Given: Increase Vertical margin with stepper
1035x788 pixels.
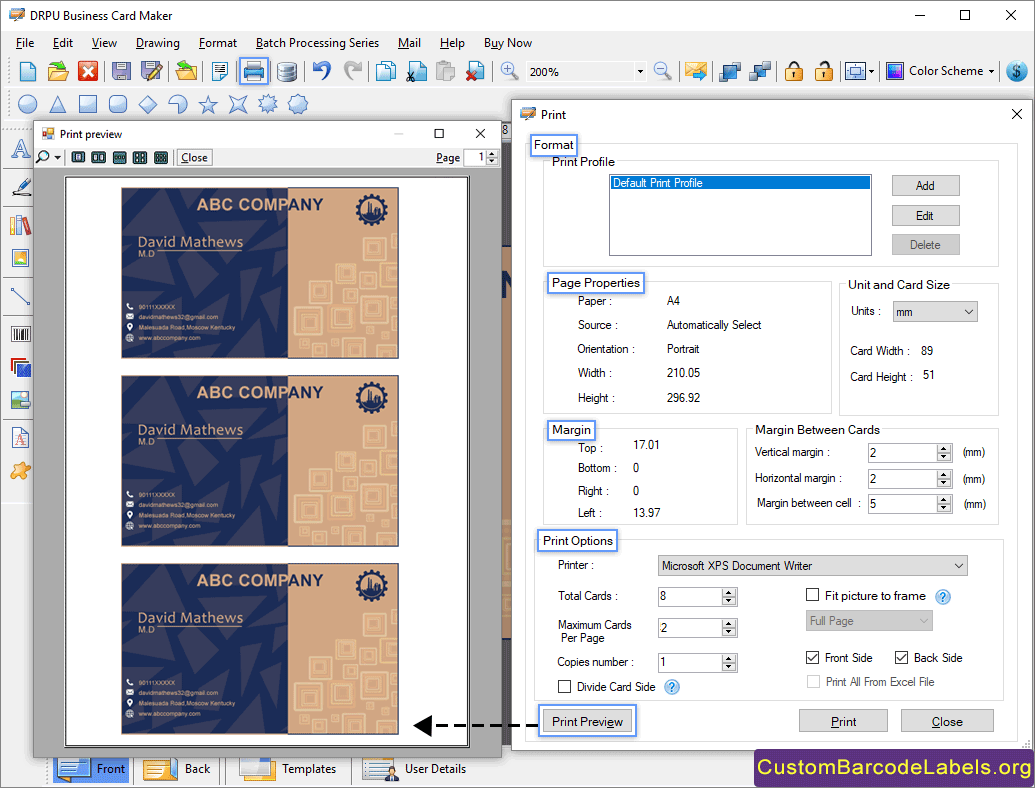Looking at the screenshot, I should [x=944, y=448].
